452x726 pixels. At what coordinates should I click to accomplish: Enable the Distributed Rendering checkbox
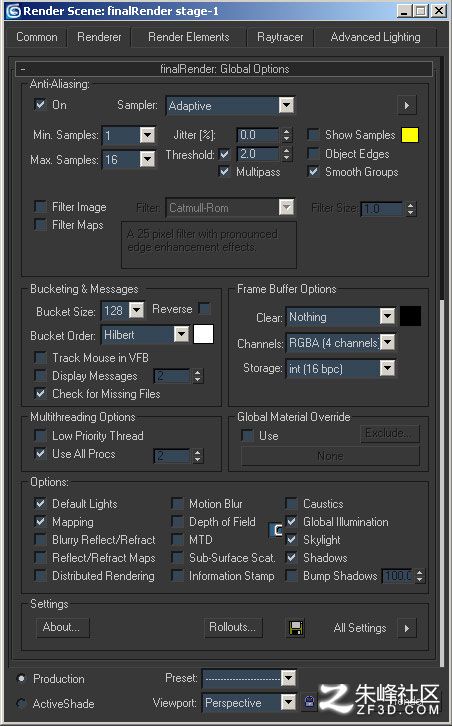tap(40, 576)
